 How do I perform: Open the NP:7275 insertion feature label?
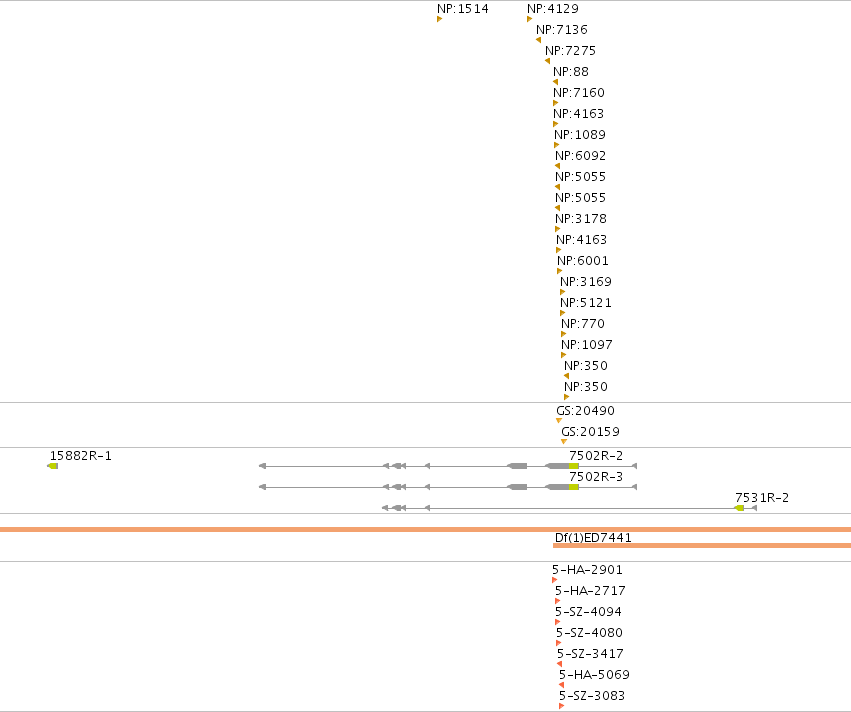point(570,50)
